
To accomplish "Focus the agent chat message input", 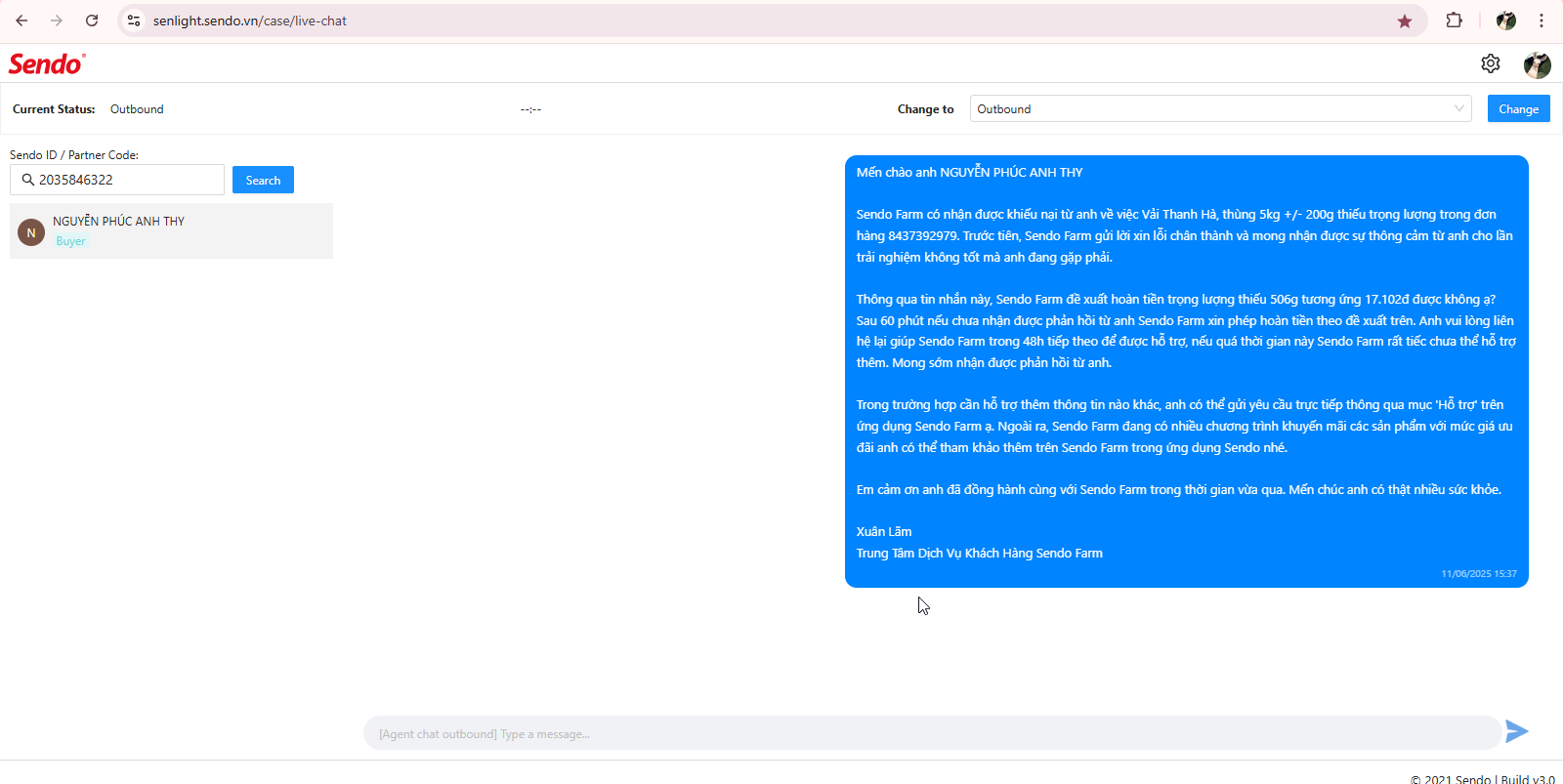I will (x=932, y=733).
